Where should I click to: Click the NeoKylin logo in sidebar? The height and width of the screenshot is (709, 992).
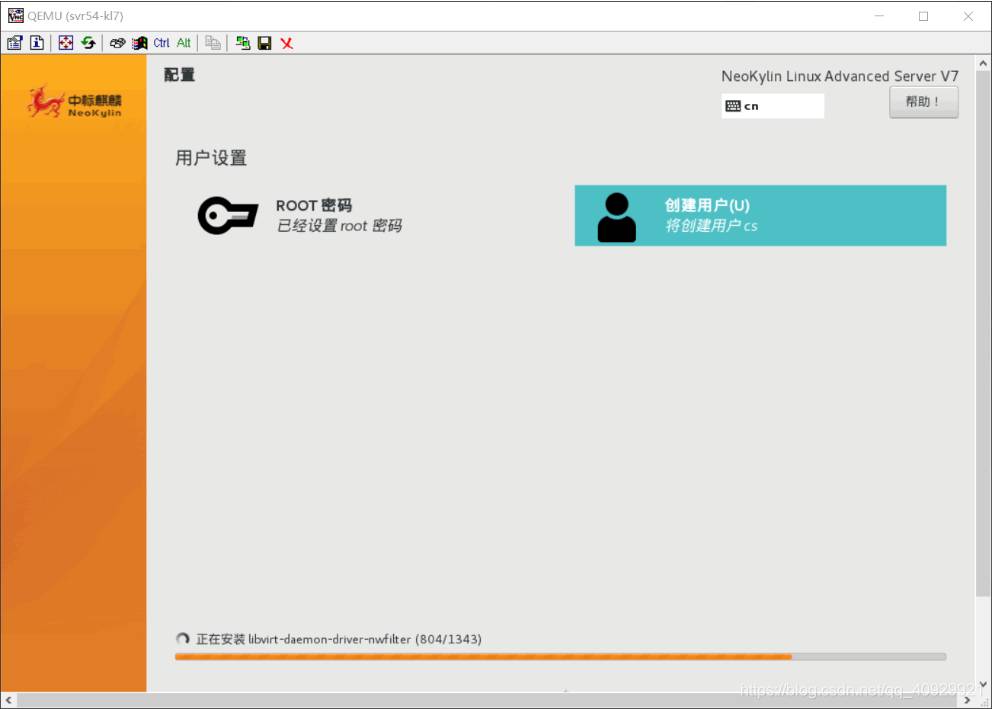tap(75, 102)
